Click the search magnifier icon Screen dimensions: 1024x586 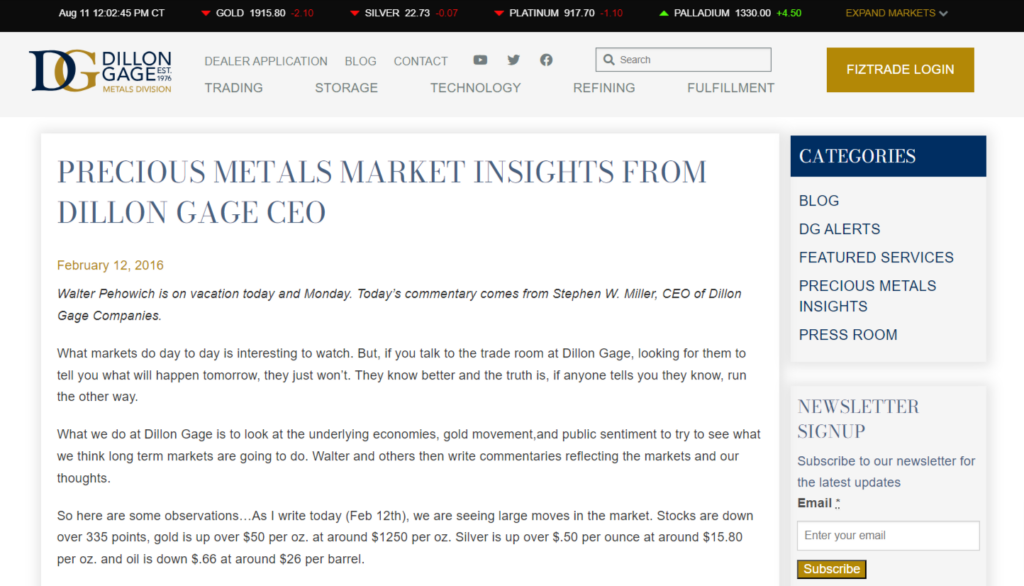(609, 59)
